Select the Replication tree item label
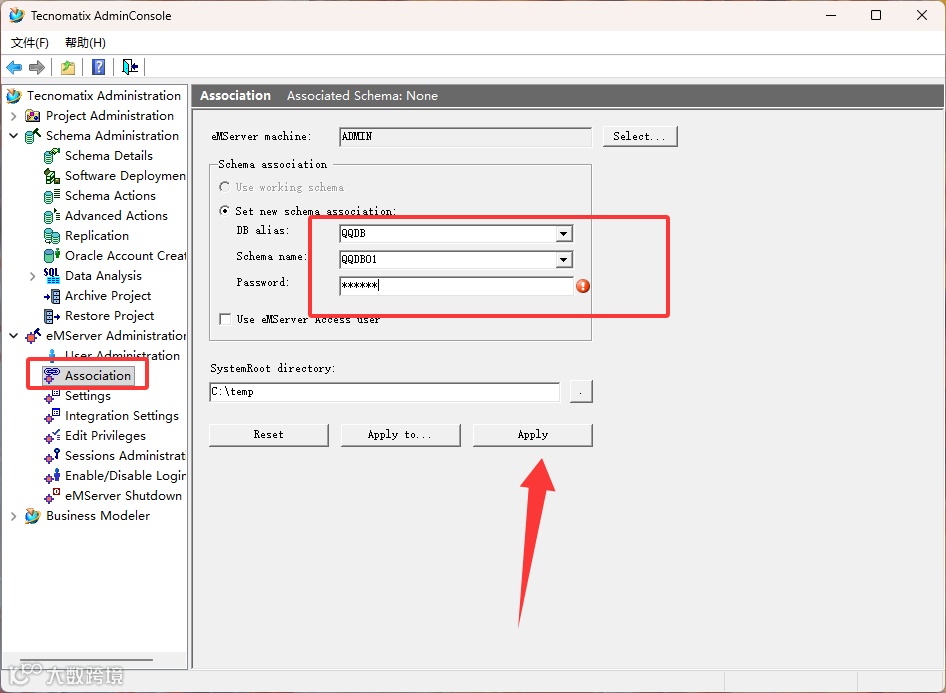 pyautogui.click(x=97, y=236)
